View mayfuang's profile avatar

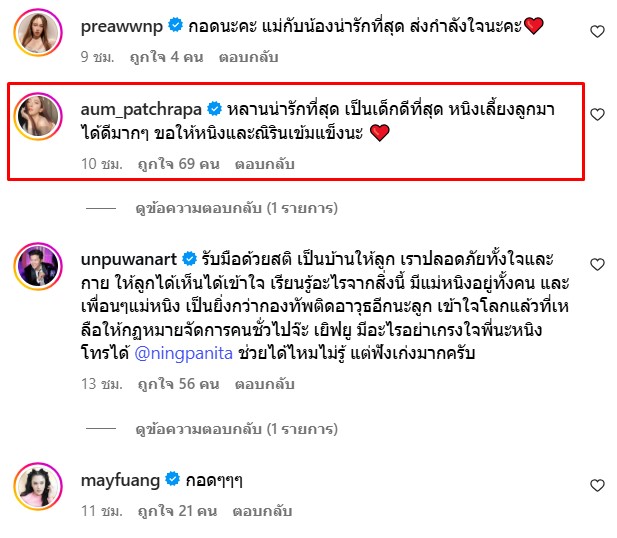[x=38, y=486]
